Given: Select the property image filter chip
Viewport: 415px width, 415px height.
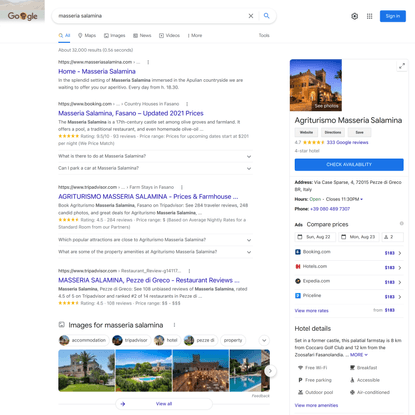Looking at the screenshot, I should click(x=233, y=340).
